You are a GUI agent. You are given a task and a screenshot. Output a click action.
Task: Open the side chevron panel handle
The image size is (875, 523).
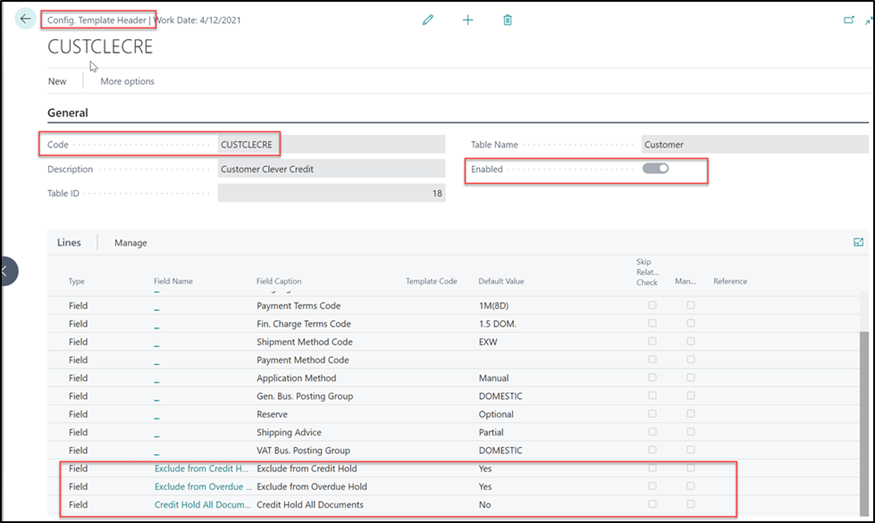point(7,271)
